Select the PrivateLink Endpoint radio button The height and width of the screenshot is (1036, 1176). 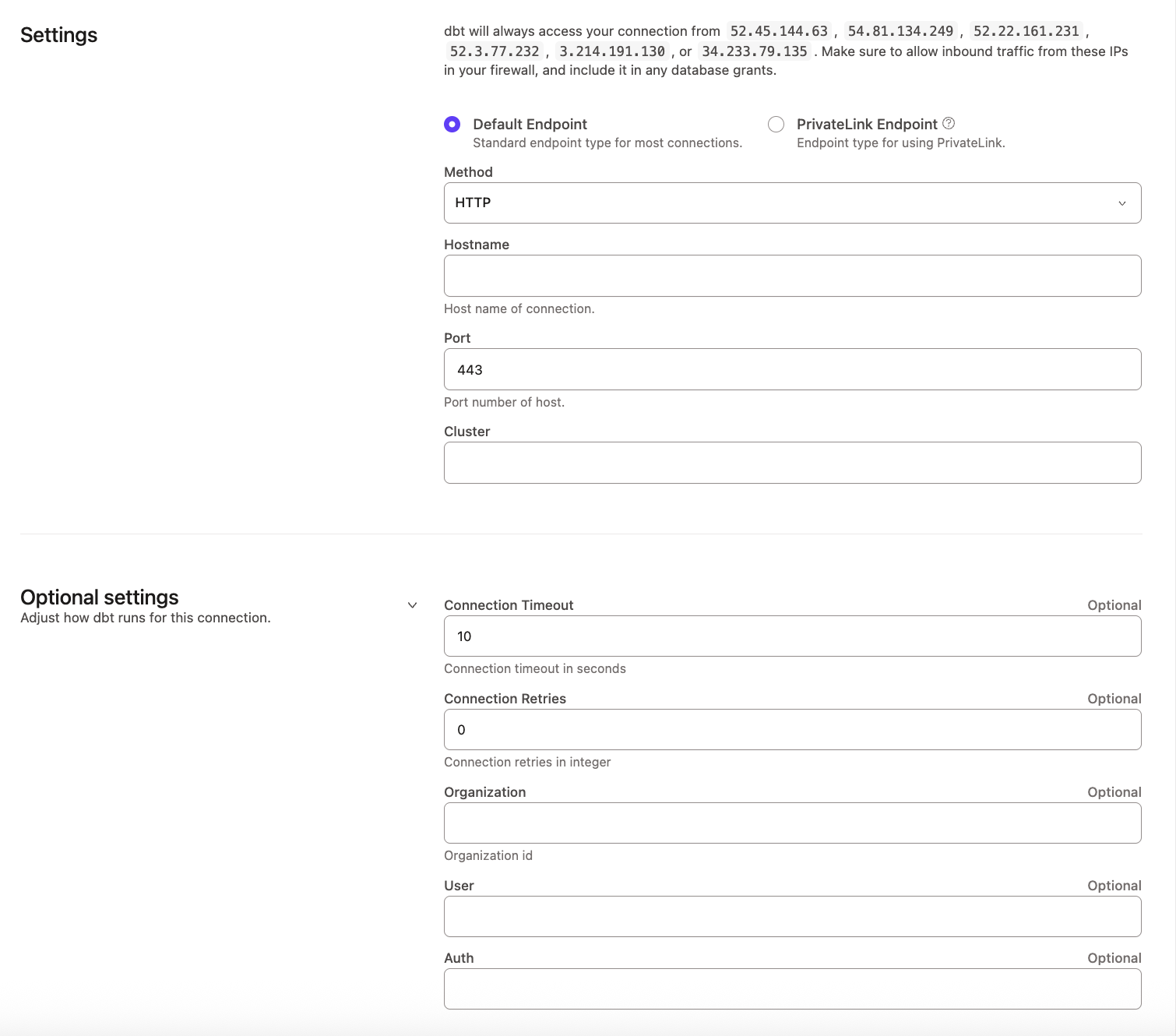pos(776,123)
